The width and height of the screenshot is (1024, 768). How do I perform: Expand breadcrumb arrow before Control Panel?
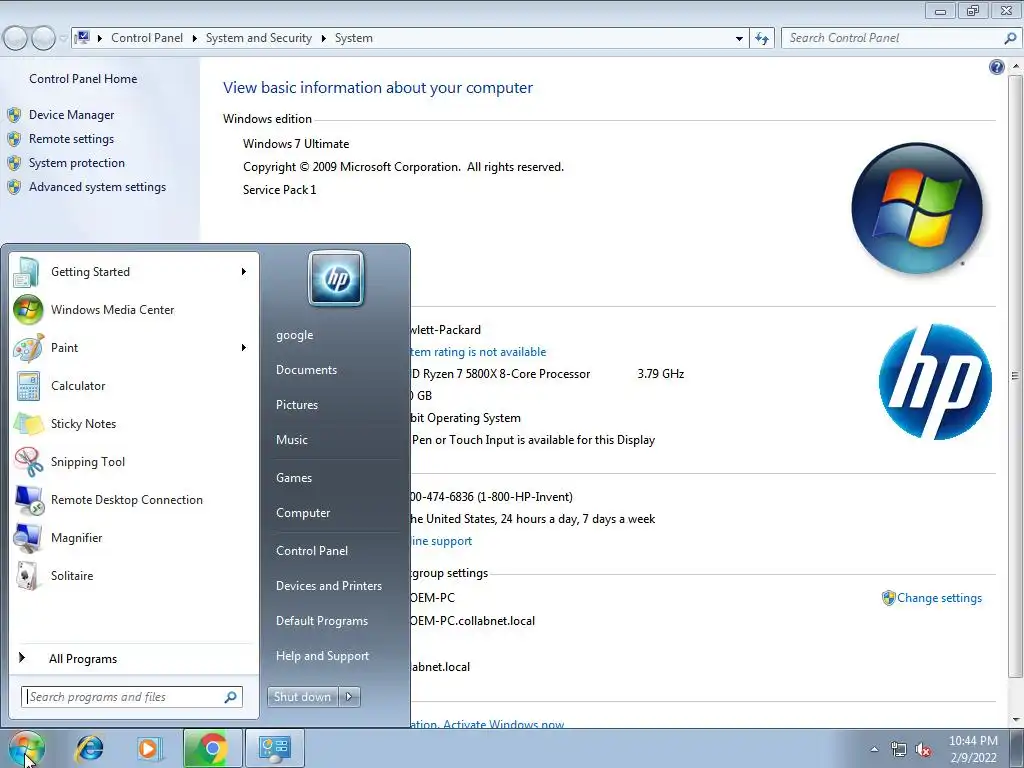(100, 39)
